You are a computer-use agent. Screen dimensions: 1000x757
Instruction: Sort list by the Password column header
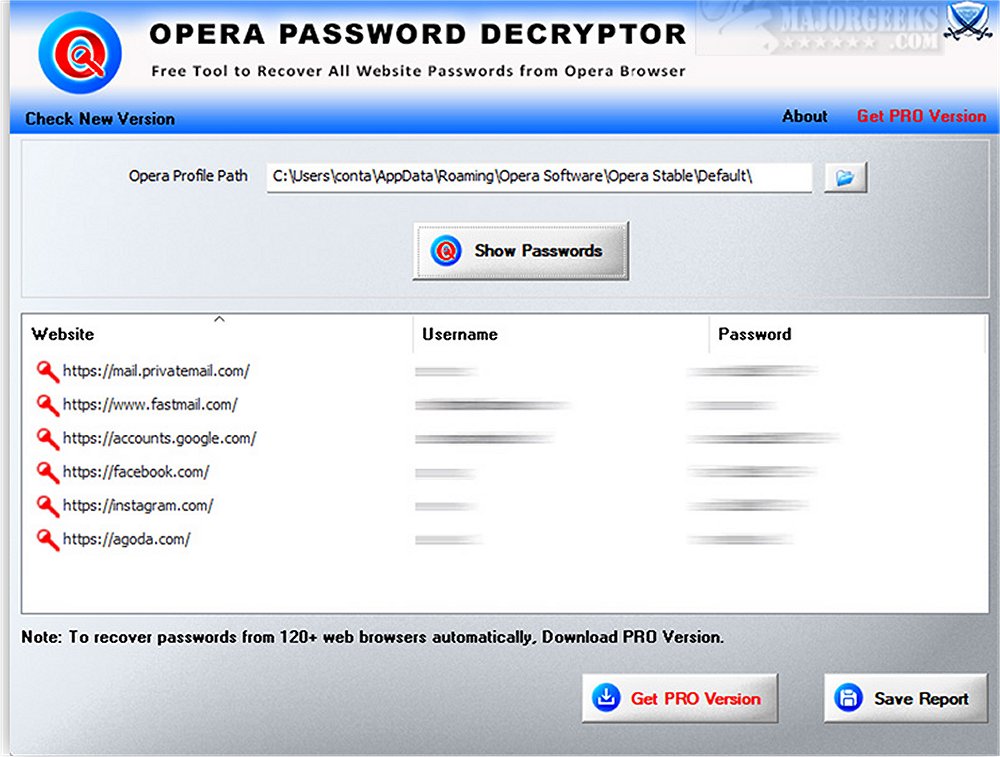pos(847,334)
